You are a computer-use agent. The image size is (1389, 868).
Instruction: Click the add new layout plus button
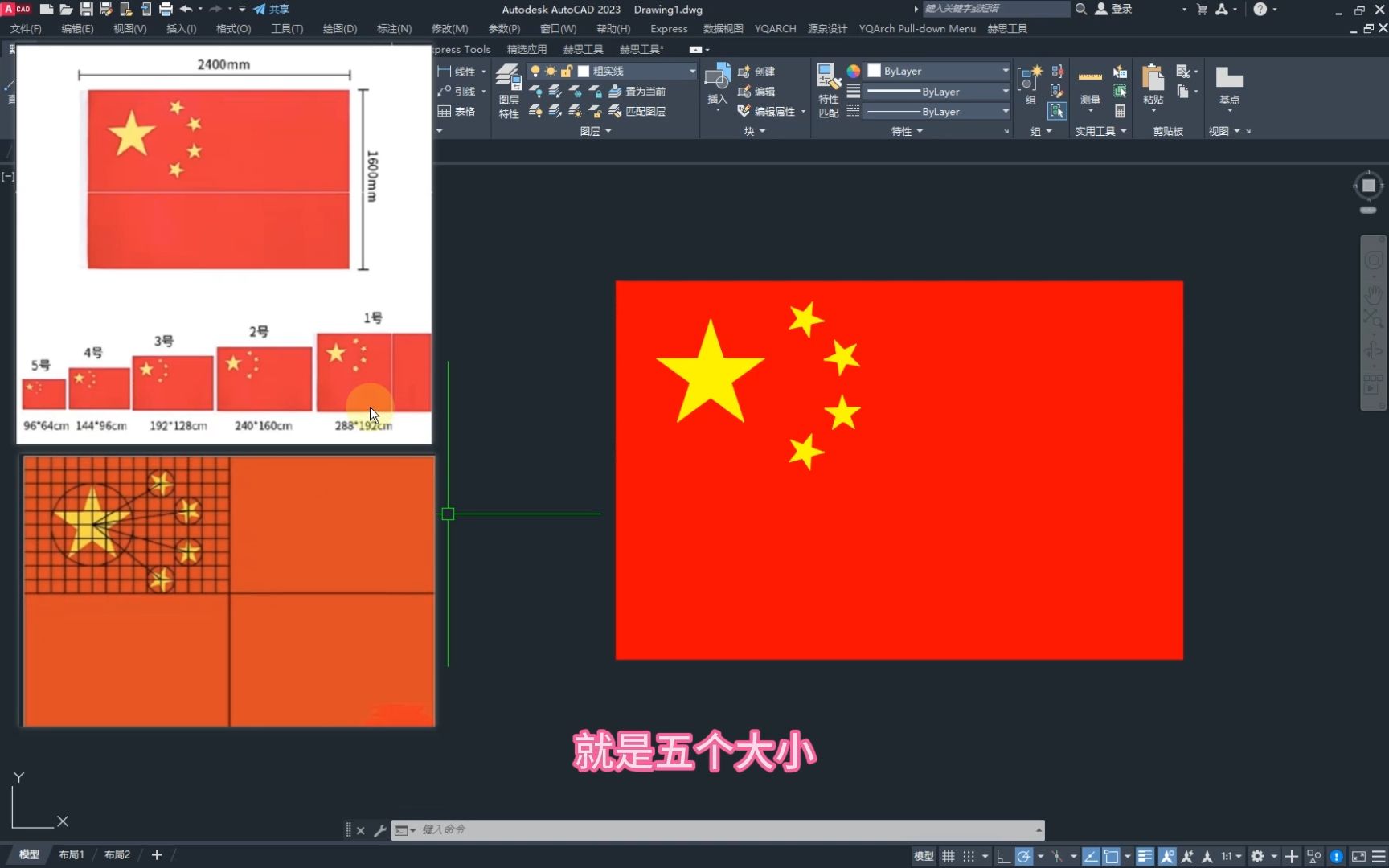click(x=157, y=854)
